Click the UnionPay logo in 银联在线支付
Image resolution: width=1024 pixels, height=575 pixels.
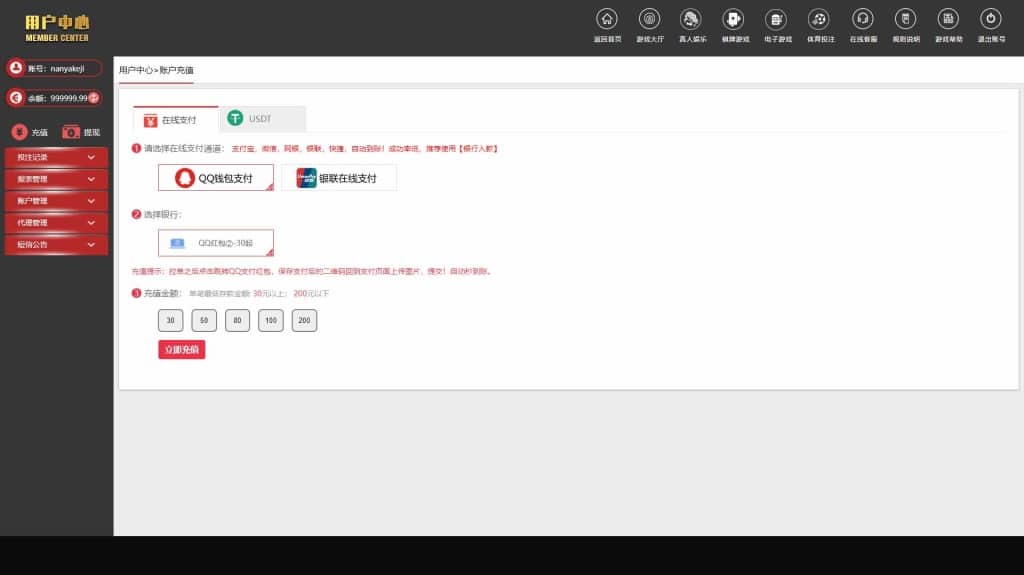(306, 178)
